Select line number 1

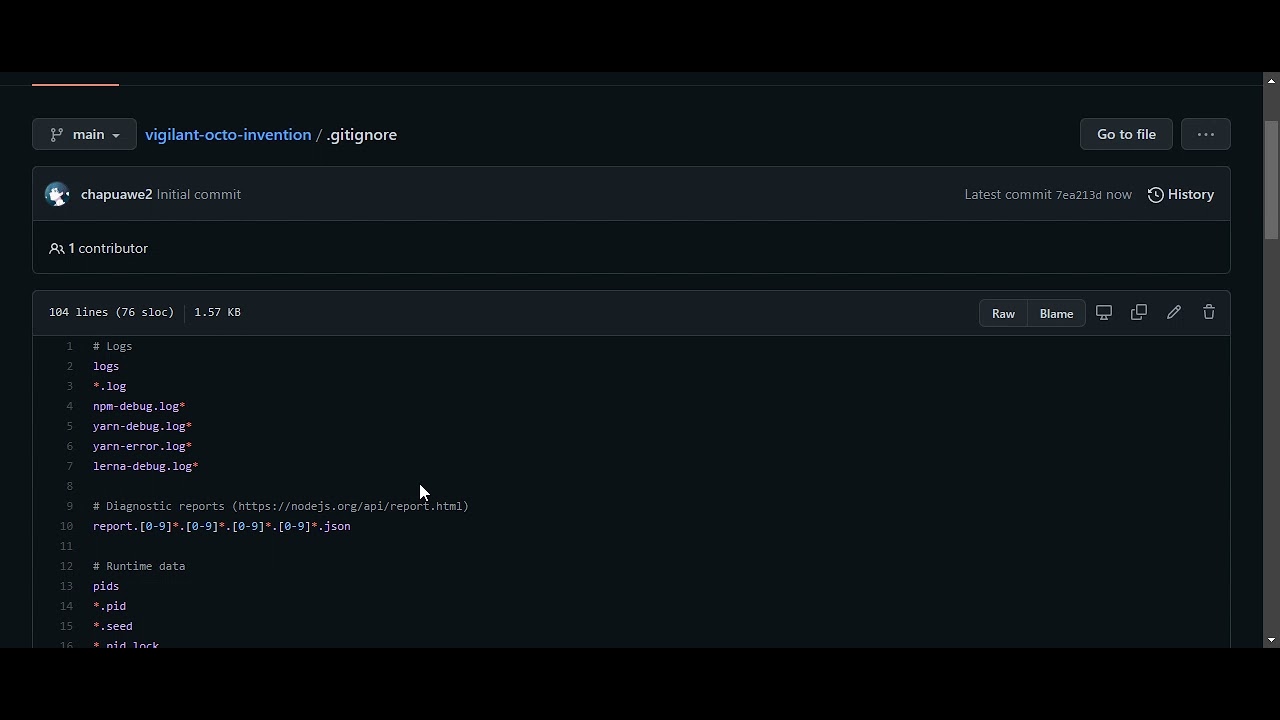69,346
